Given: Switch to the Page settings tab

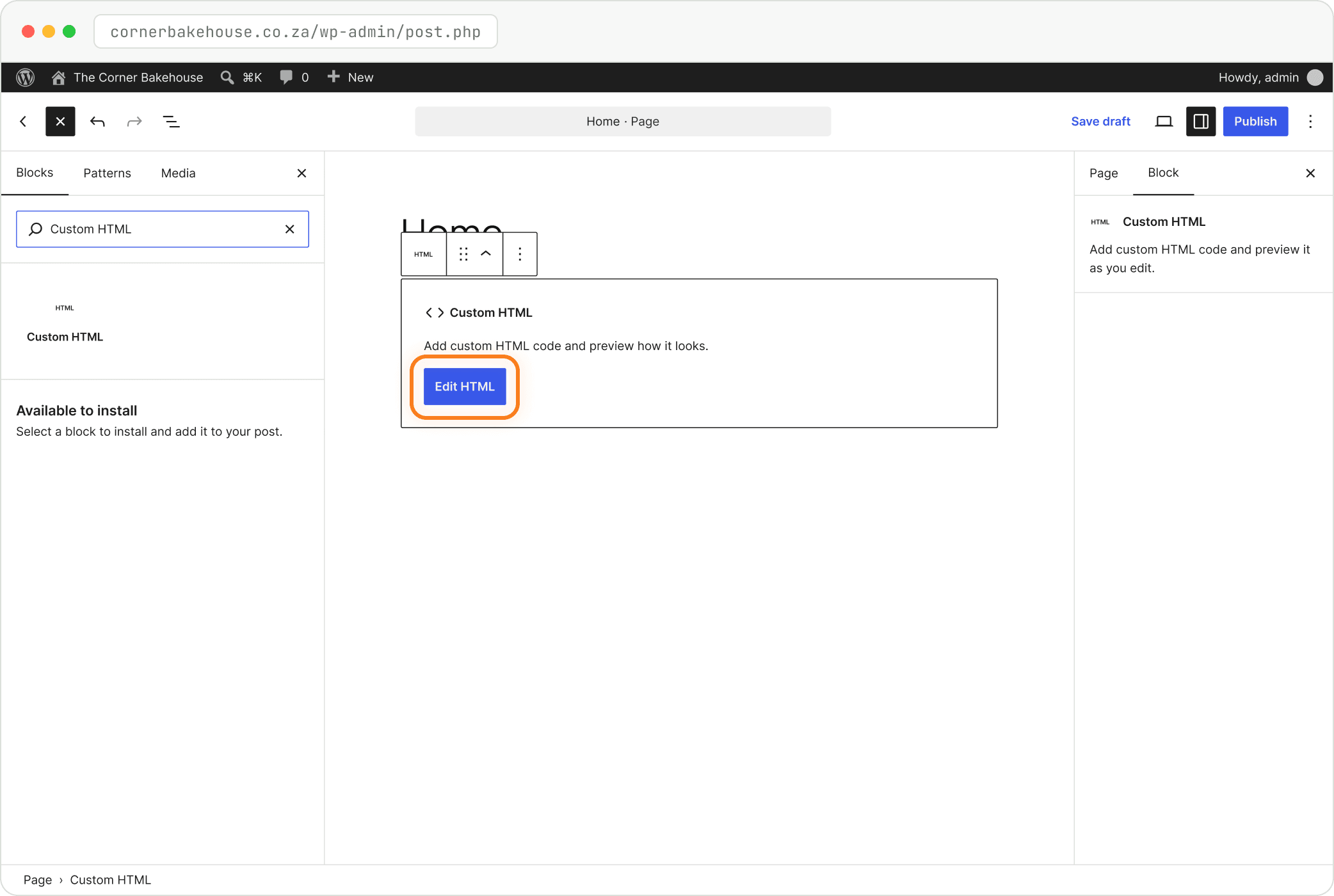Looking at the screenshot, I should pyautogui.click(x=1104, y=173).
